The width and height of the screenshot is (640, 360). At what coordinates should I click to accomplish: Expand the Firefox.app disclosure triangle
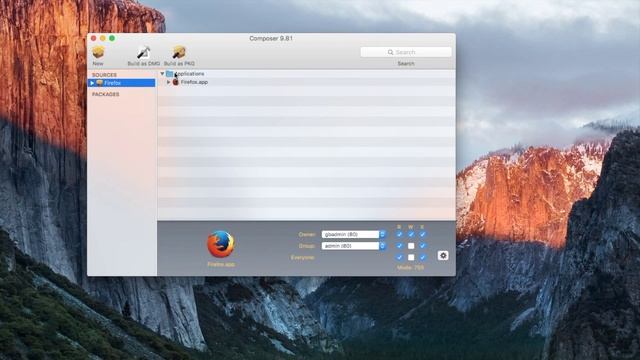coord(169,82)
